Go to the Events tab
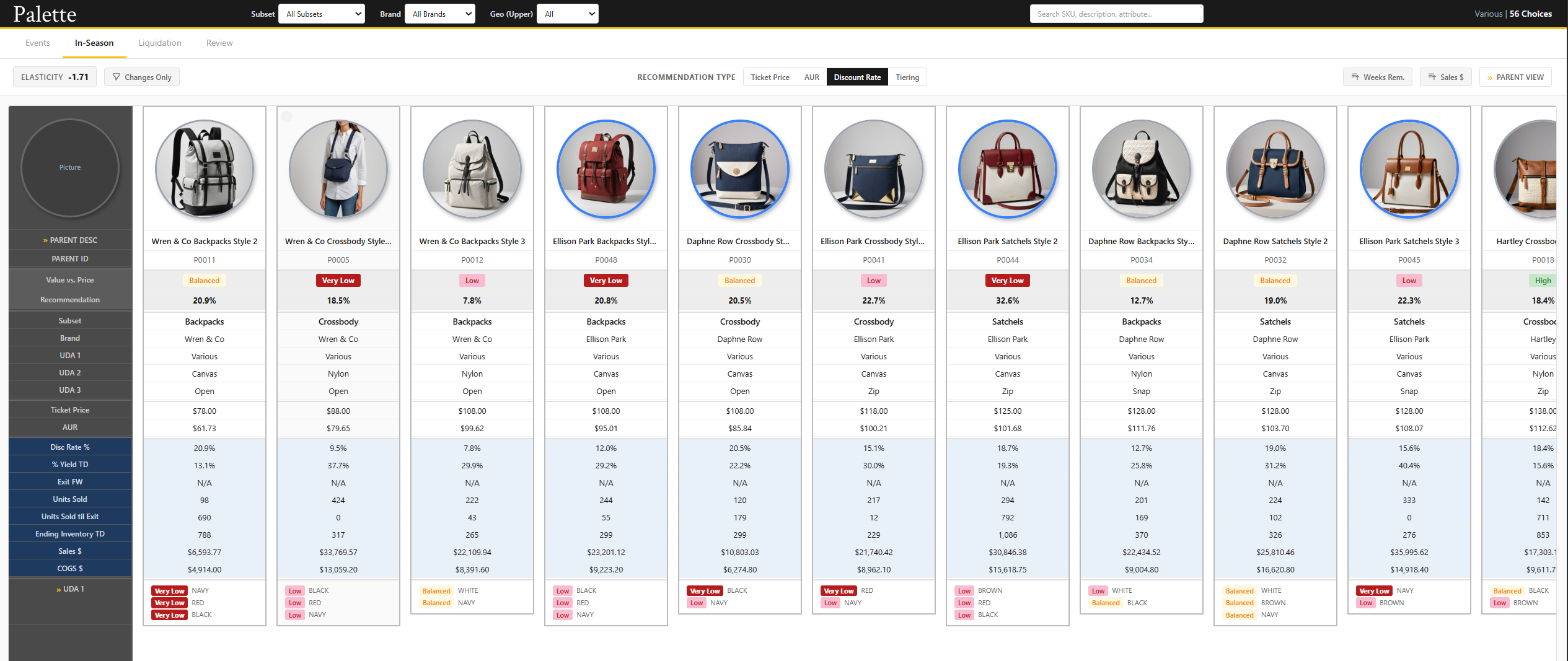The width and height of the screenshot is (1568, 661). pos(38,43)
